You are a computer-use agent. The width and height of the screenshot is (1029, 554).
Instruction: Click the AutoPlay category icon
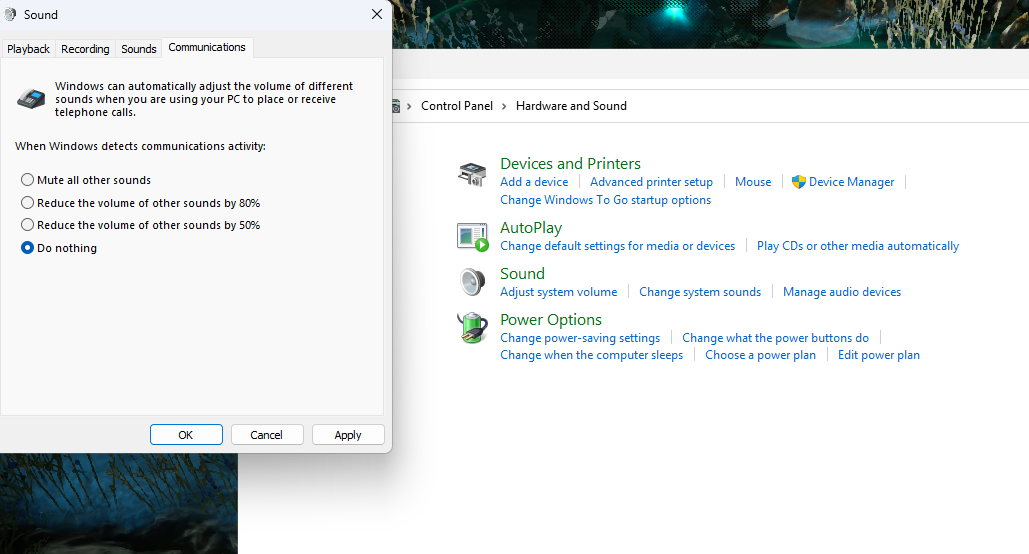pos(472,237)
